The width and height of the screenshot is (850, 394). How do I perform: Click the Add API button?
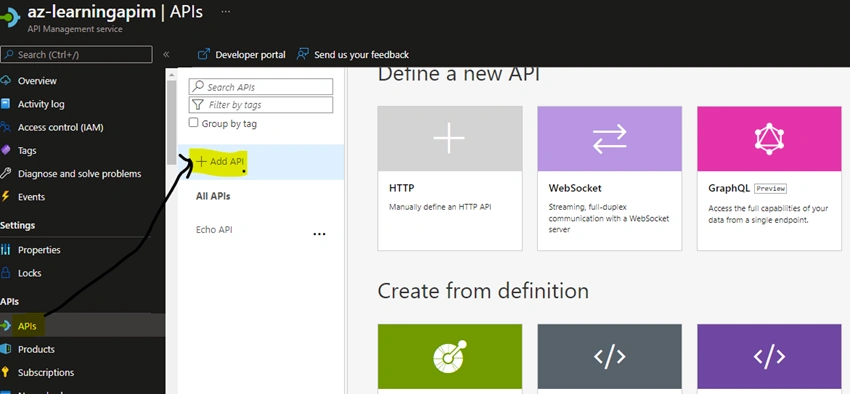point(220,162)
